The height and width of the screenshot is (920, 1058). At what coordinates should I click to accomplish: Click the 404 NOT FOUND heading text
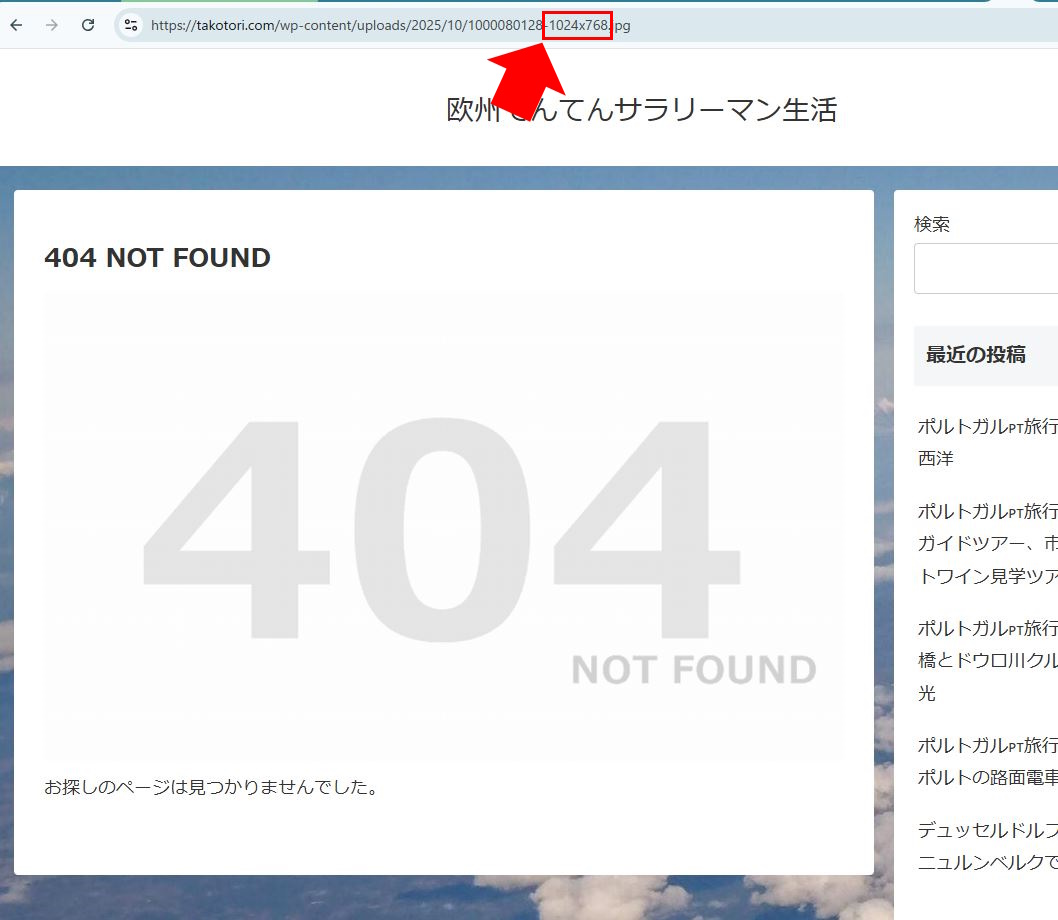pos(157,258)
